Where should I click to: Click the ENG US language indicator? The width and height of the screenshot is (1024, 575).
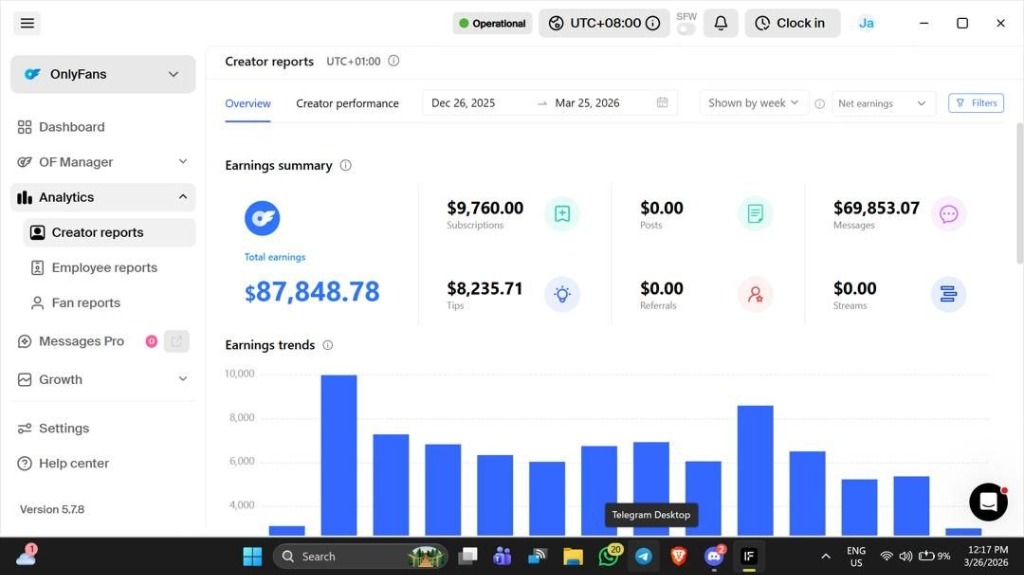pos(856,557)
